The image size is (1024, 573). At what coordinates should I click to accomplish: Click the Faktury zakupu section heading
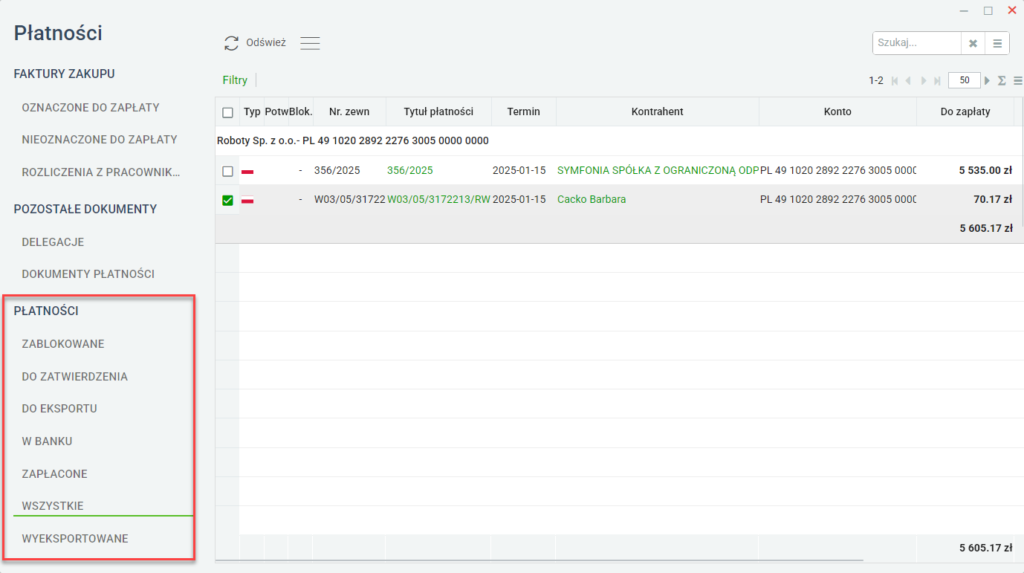(64, 74)
